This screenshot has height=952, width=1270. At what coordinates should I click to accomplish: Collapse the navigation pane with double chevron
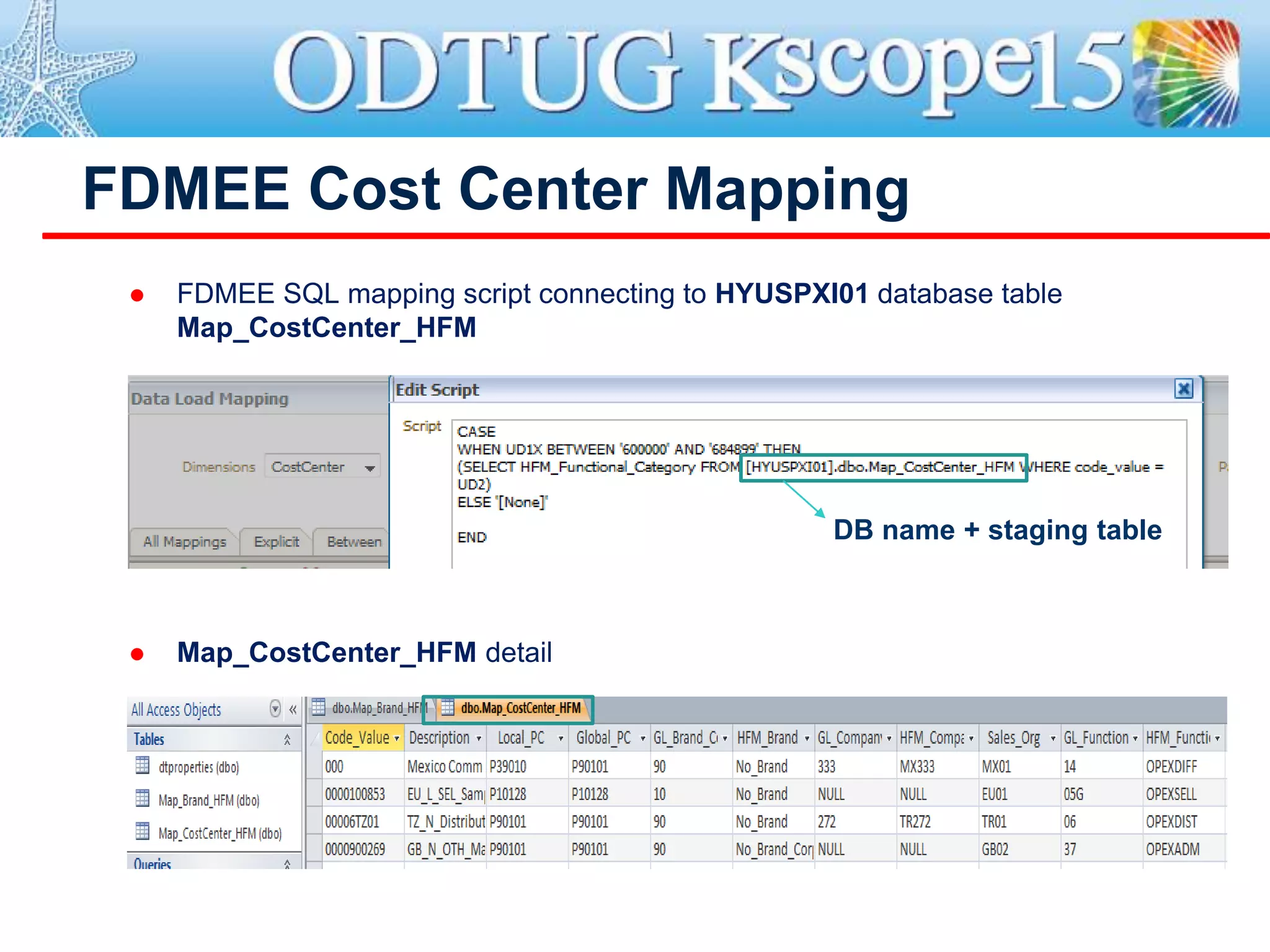point(293,709)
